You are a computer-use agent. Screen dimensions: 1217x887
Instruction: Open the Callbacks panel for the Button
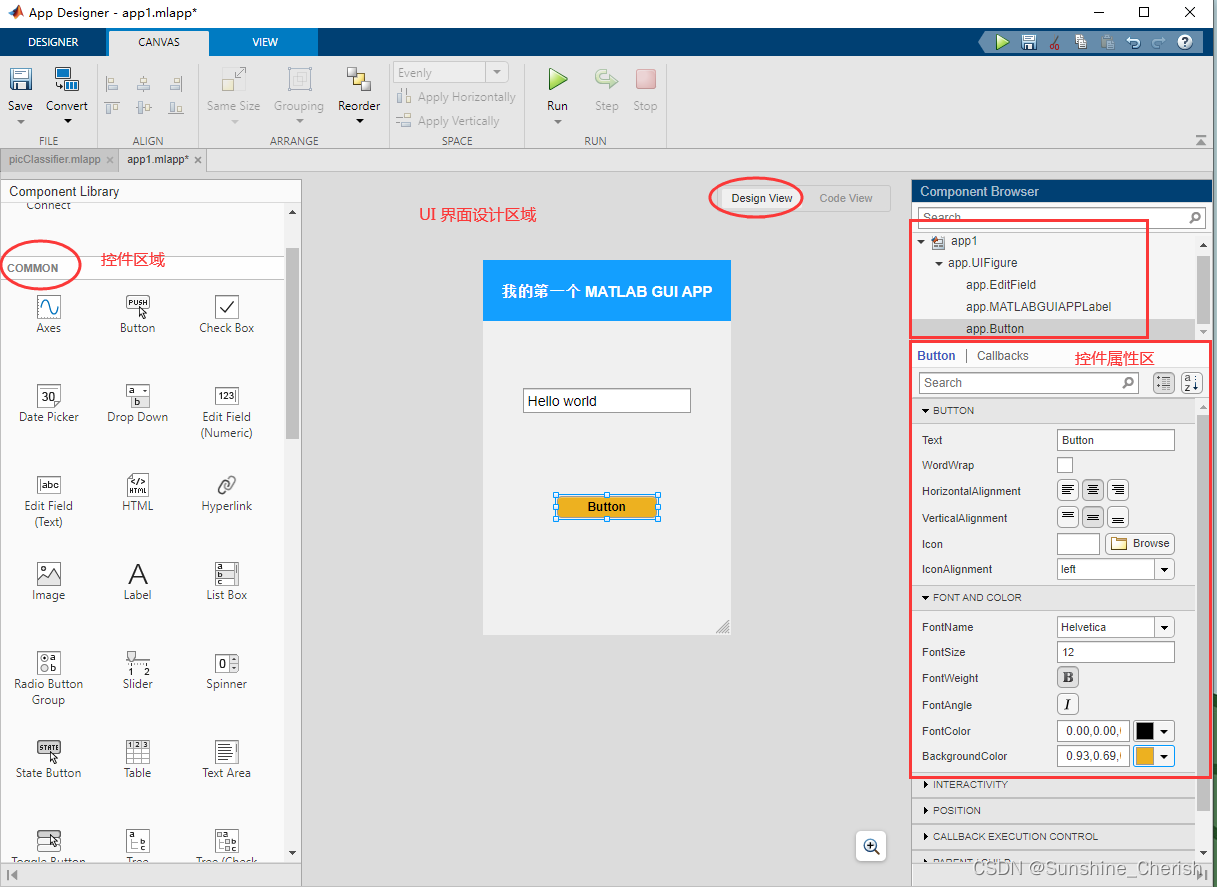1002,355
